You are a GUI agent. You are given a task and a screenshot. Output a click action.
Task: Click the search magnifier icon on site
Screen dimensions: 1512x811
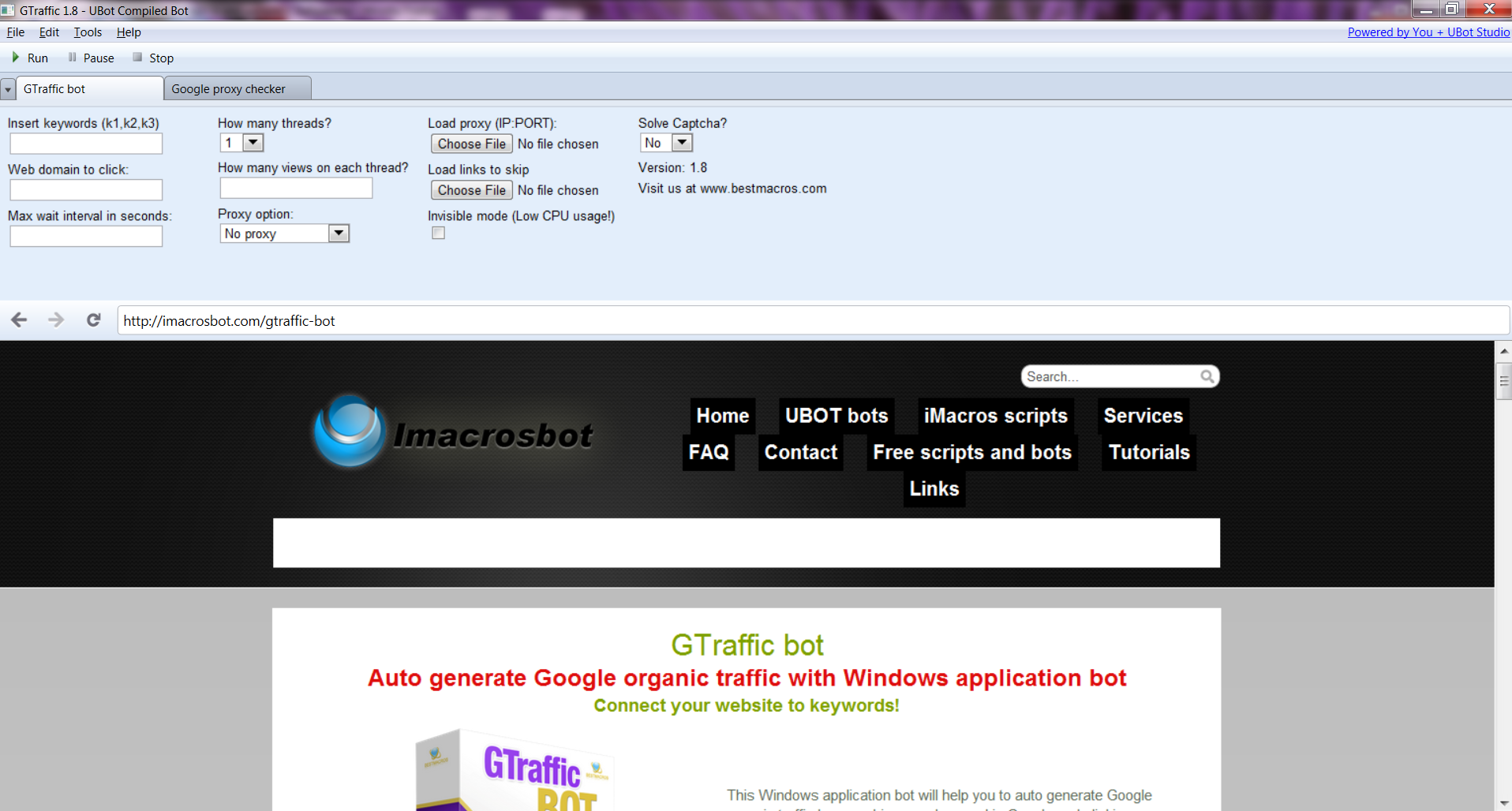[x=1207, y=376]
